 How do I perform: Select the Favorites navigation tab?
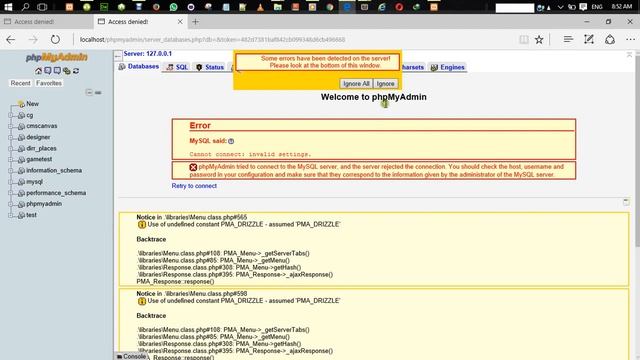[x=49, y=83]
